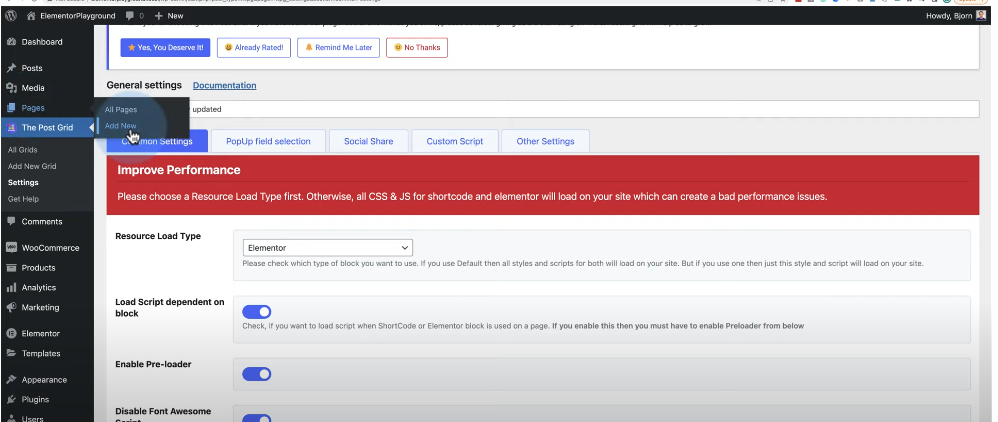
Task: Click the plus New icon in admin bar
Action: tap(158, 16)
